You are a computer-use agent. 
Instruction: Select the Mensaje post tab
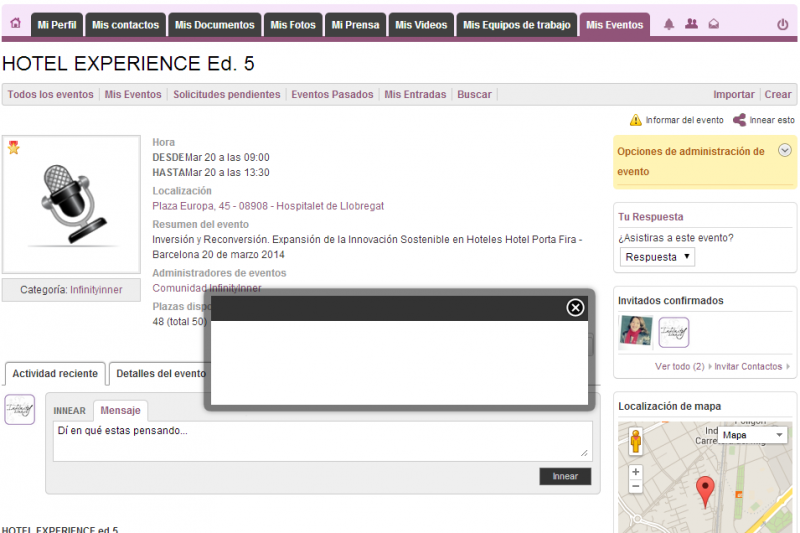point(120,411)
